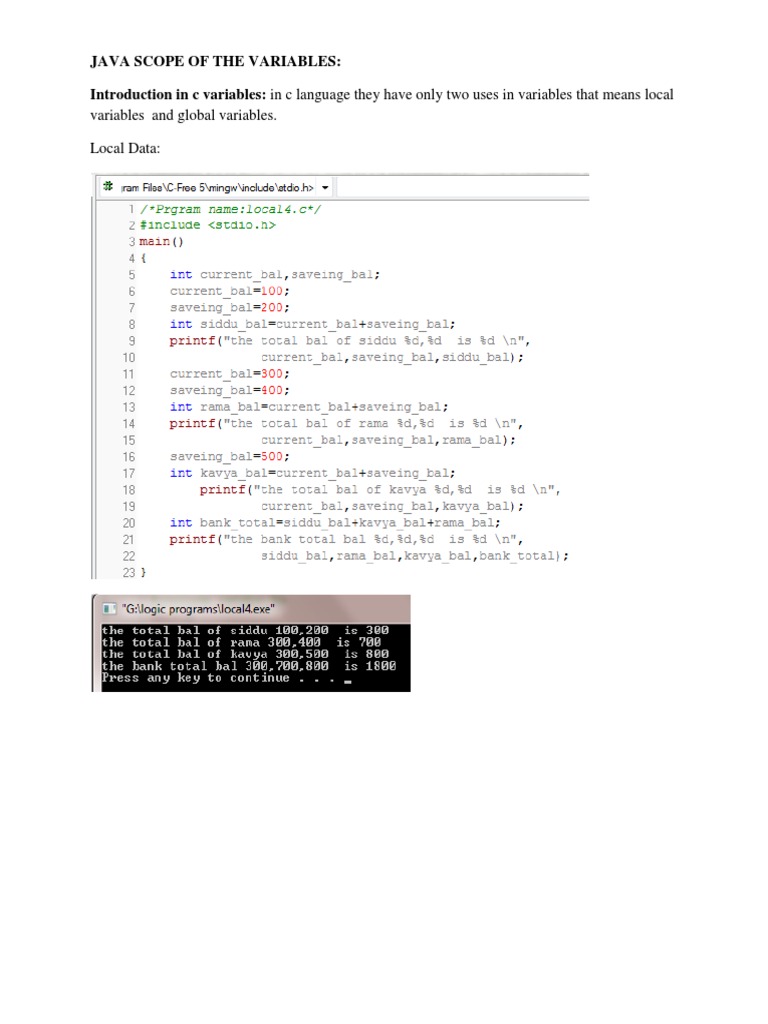Click the 'int rama_bal' declaration line
Image resolution: width=768 pixels, height=1024 pixels.
pyautogui.click(x=309, y=407)
